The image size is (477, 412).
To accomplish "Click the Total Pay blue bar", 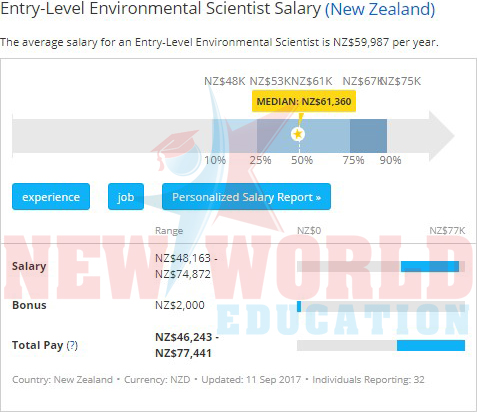I will pos(431,345).
